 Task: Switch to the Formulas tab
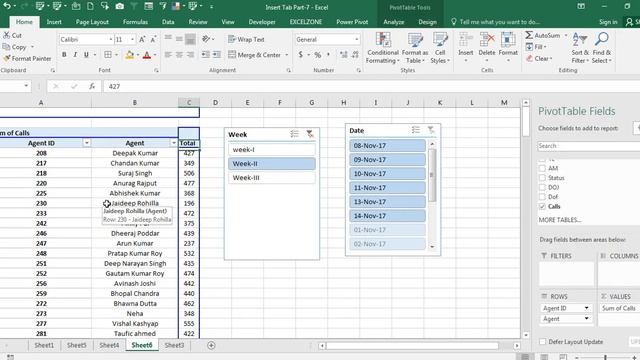point(135,22)
